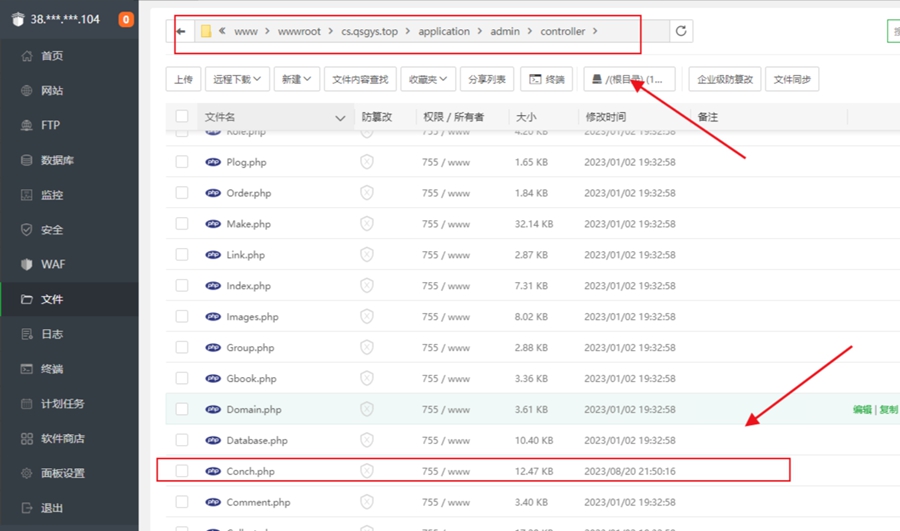Open the 新建 dropdown menu
This screenshot has height=531, width=900.
pos(297,80)
